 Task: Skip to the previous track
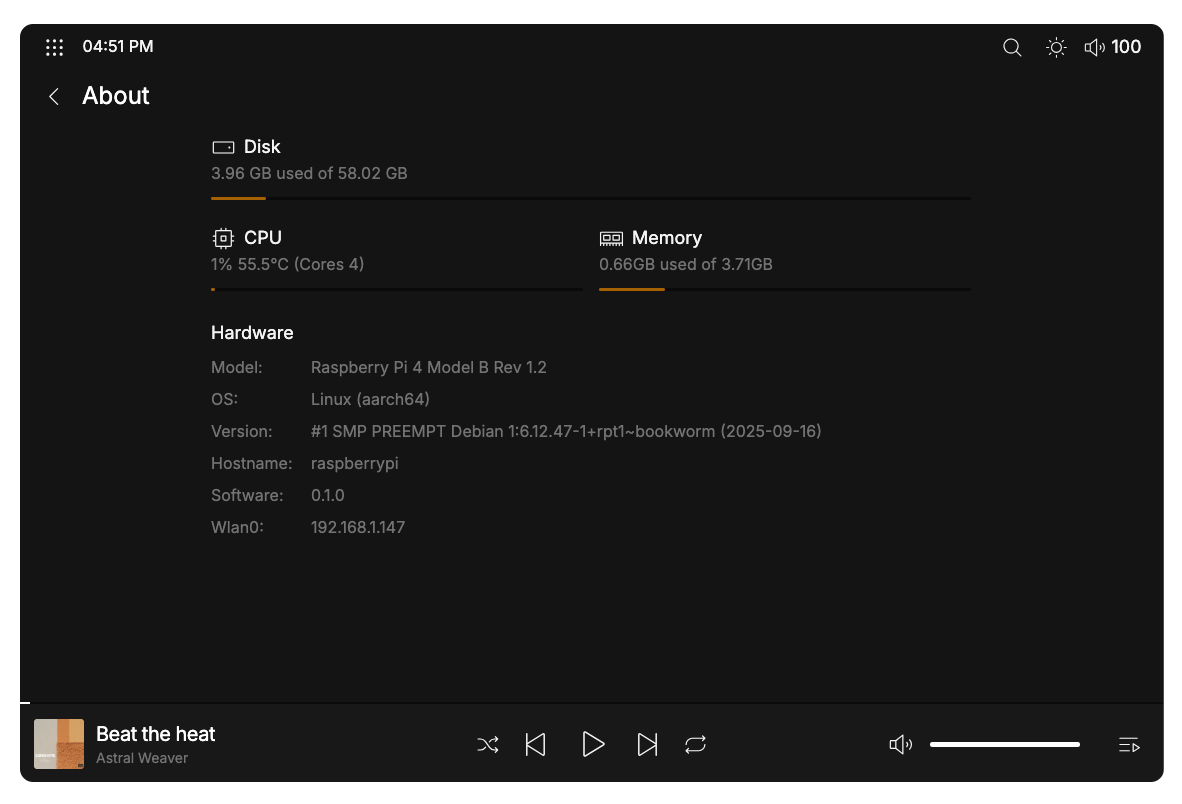[x=536, y=744]
